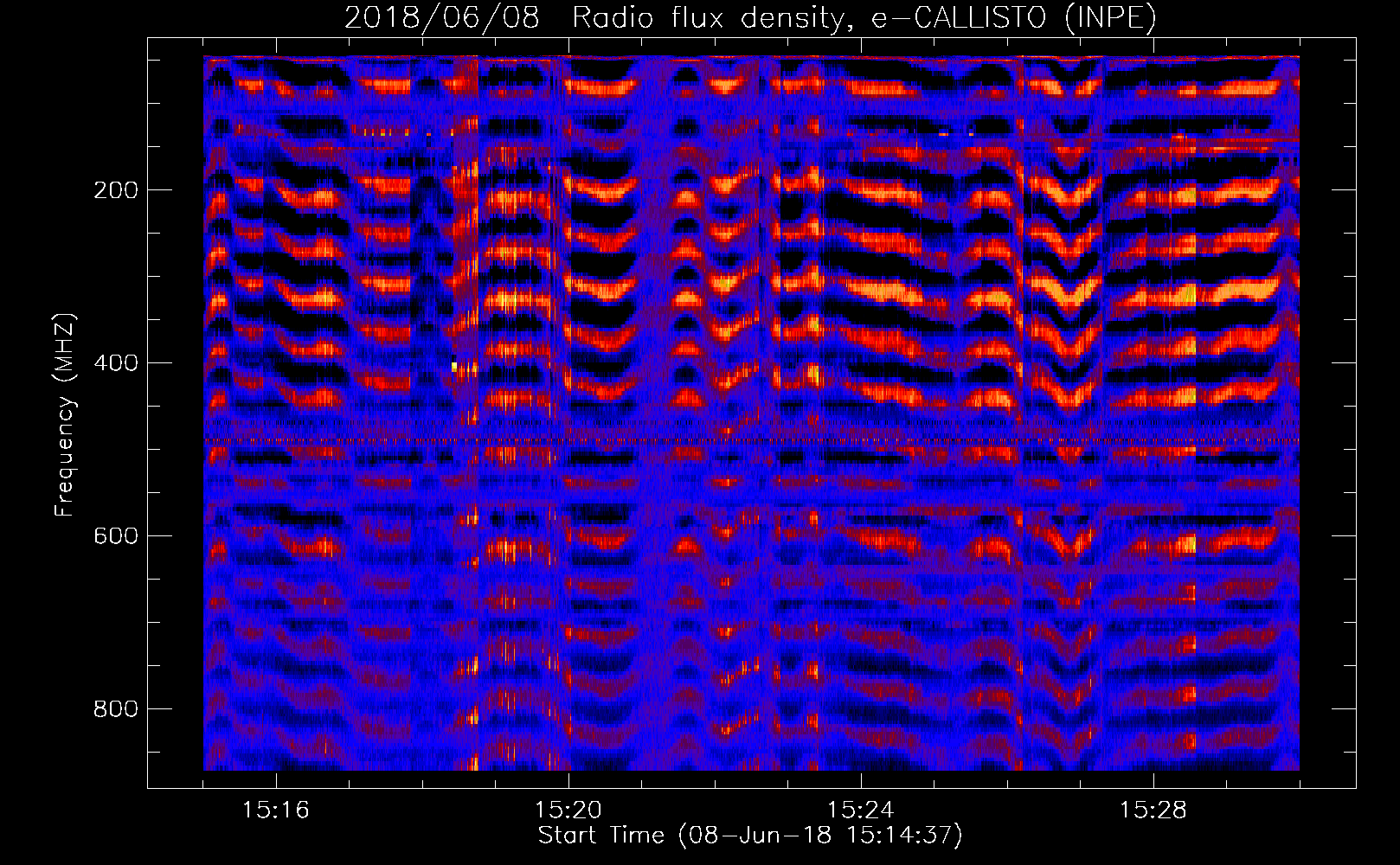Image resolution: width=1400 pixels, height=865 pixels.
Task: Click the 200 frequency tick label
Action: 116,190
